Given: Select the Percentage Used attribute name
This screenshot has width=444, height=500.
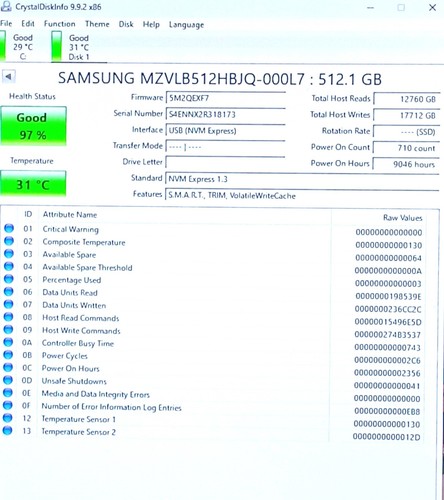Looking at the screenshot, I should 71,280.
